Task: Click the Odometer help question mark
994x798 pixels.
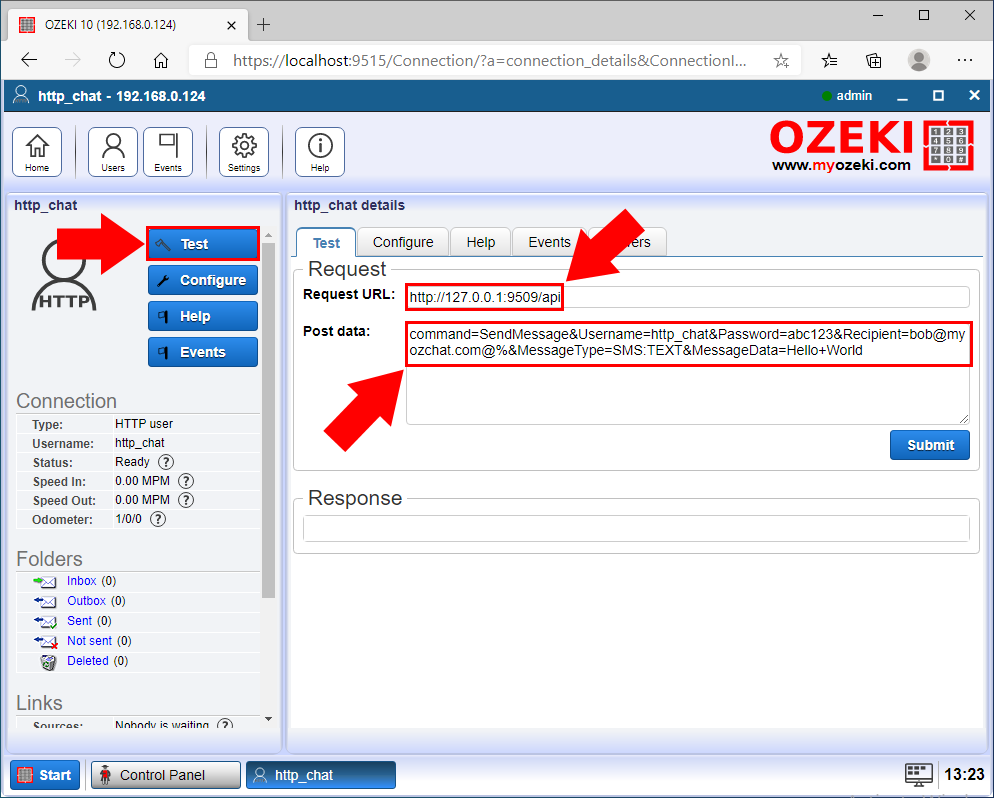Action: [157, 519]
